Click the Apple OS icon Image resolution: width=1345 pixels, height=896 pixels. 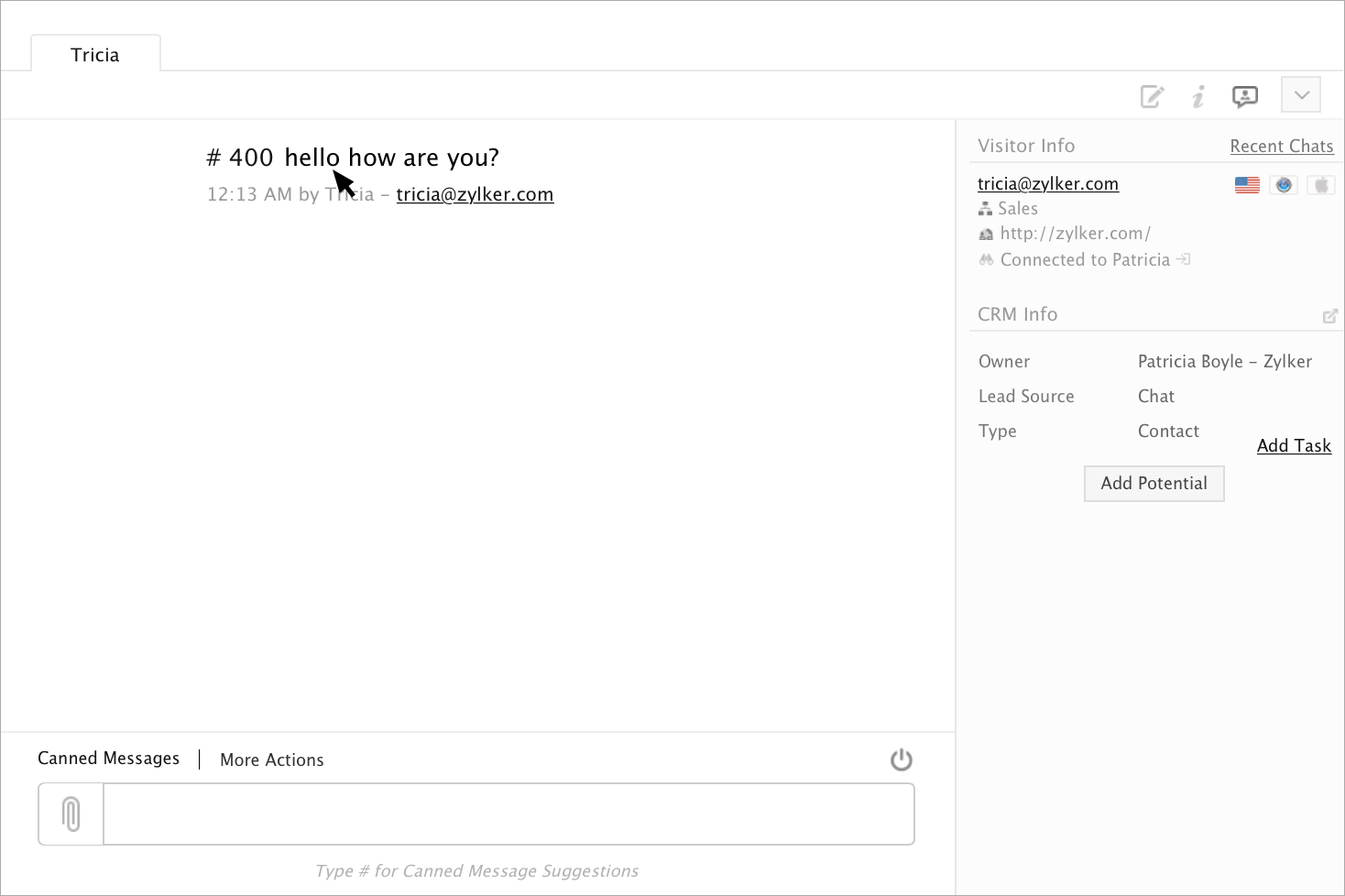click(1321, 185)
